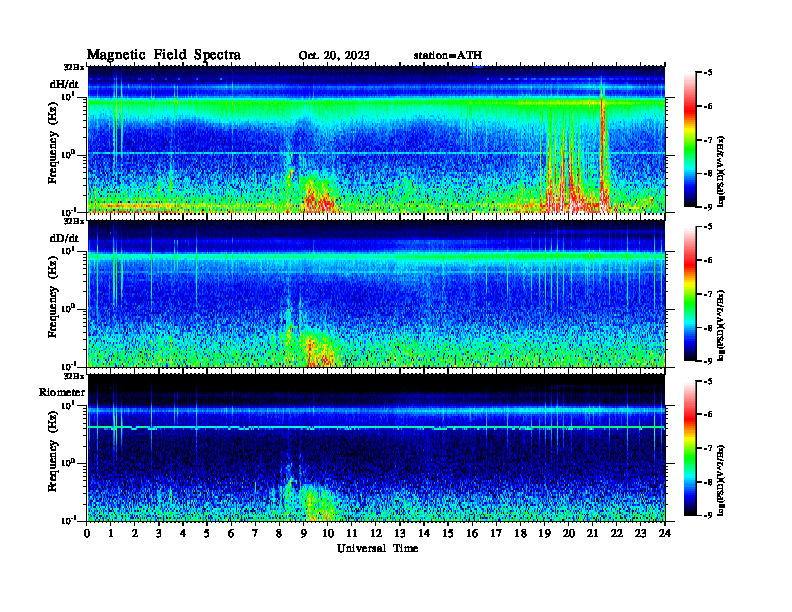Click the color bar beside the Riometer panel
Viewport: 792px width, 612px height.
(690, 448)
